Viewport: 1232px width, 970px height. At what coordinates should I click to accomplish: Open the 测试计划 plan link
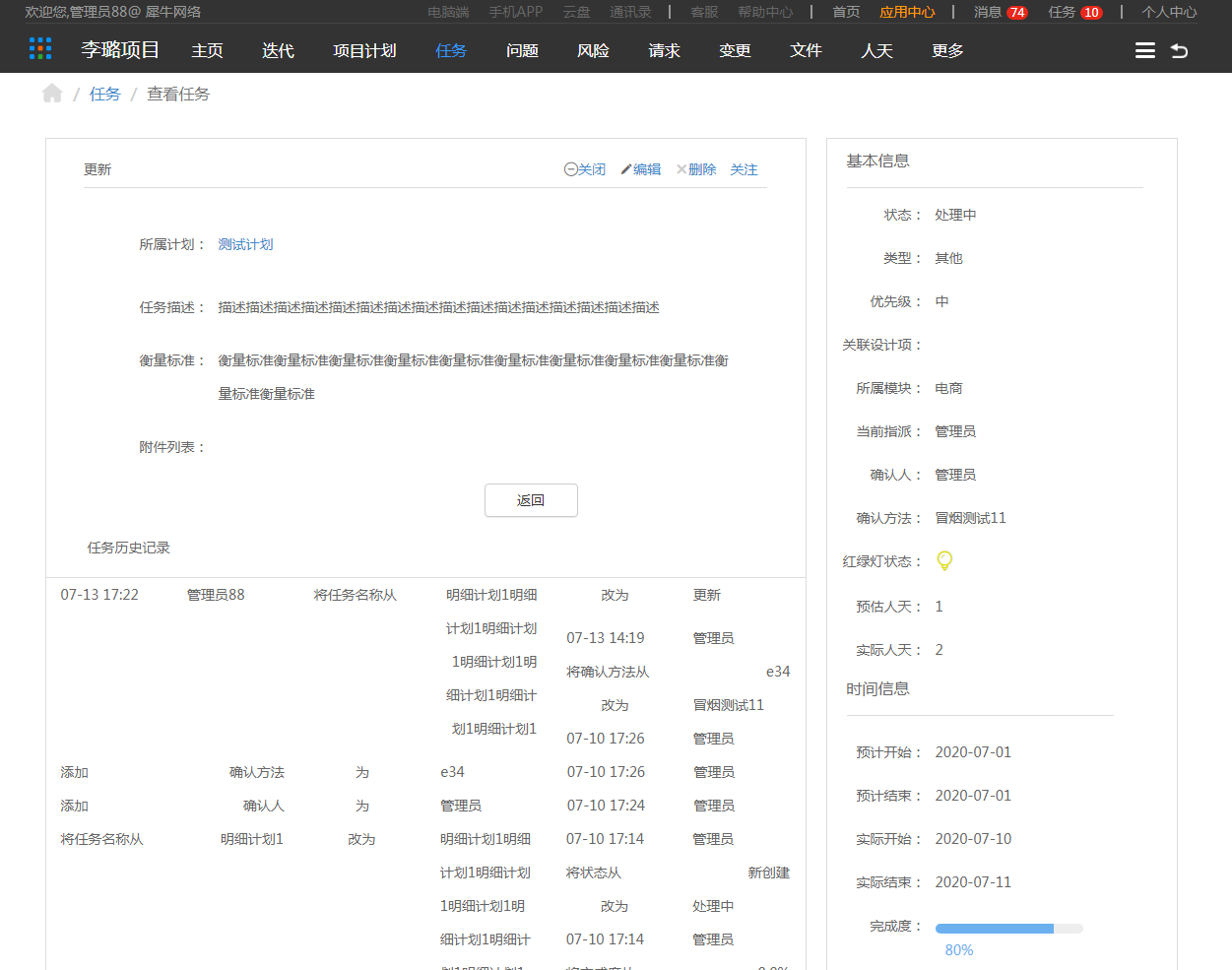[245, 244]
